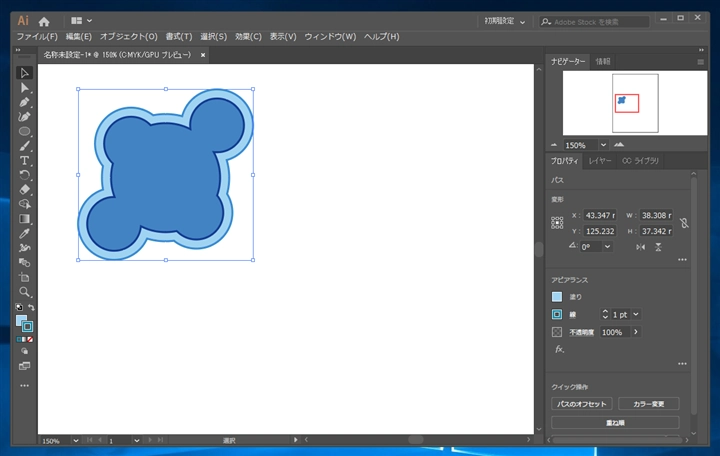Screen dimensions: 720x456
Task: Open the 効果(C) menu
Action: tap(248, 37)
